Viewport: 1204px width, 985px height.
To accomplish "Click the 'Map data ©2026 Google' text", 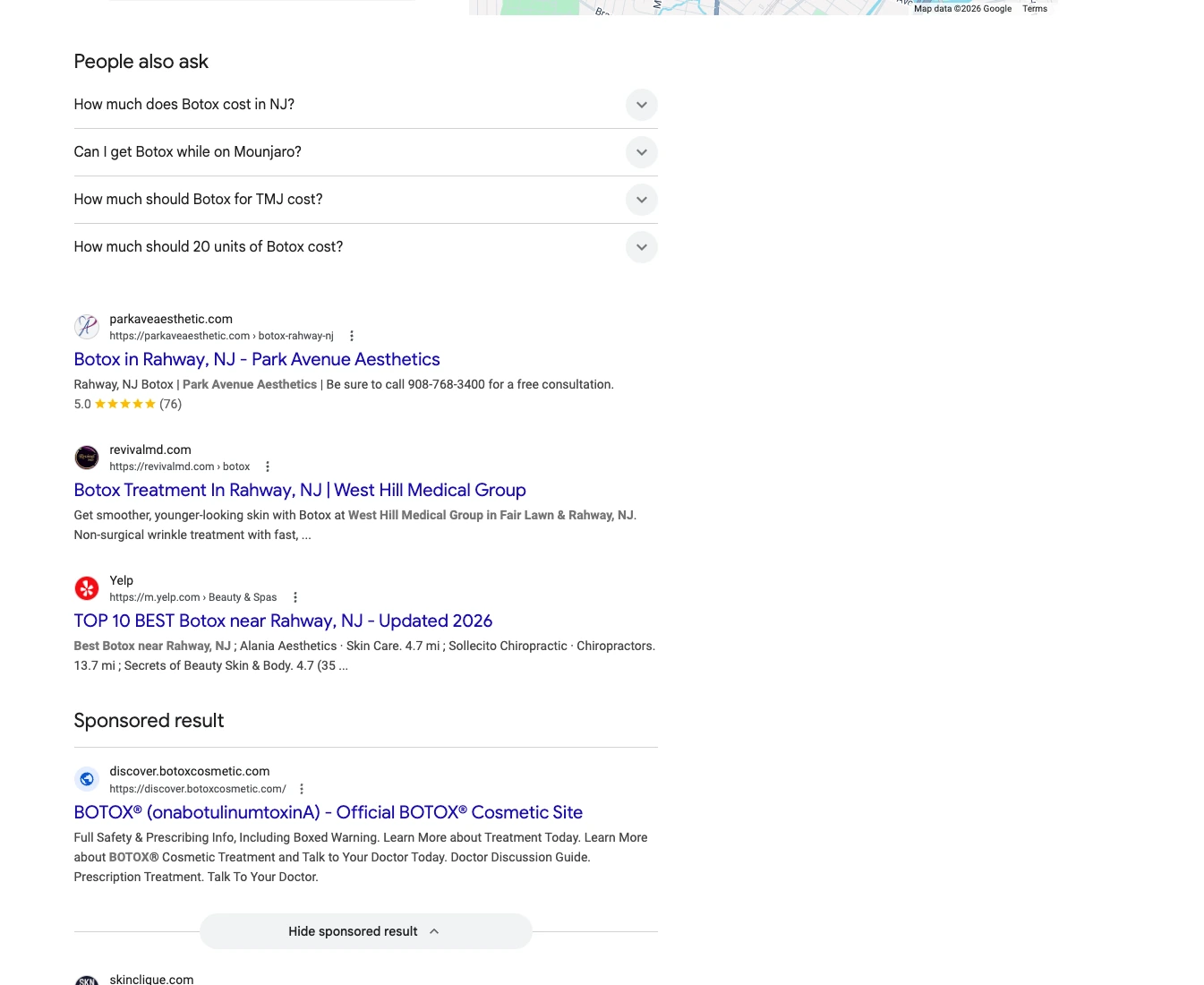I will tap(962, 8).
